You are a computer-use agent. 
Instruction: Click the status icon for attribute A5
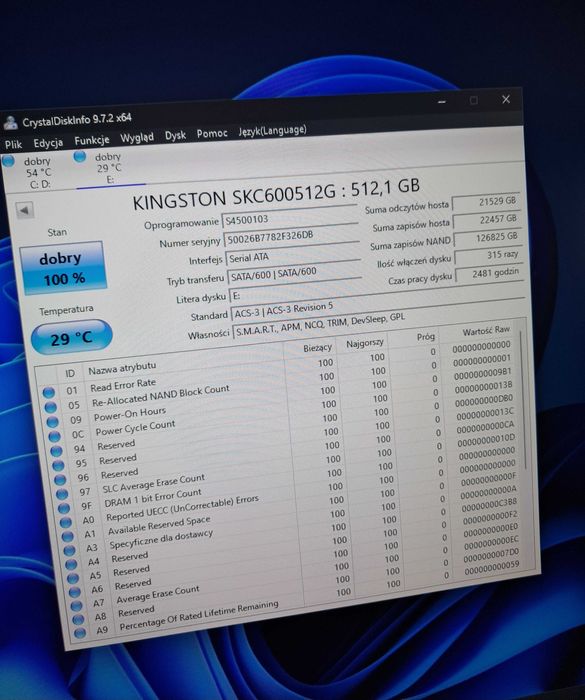73,578
